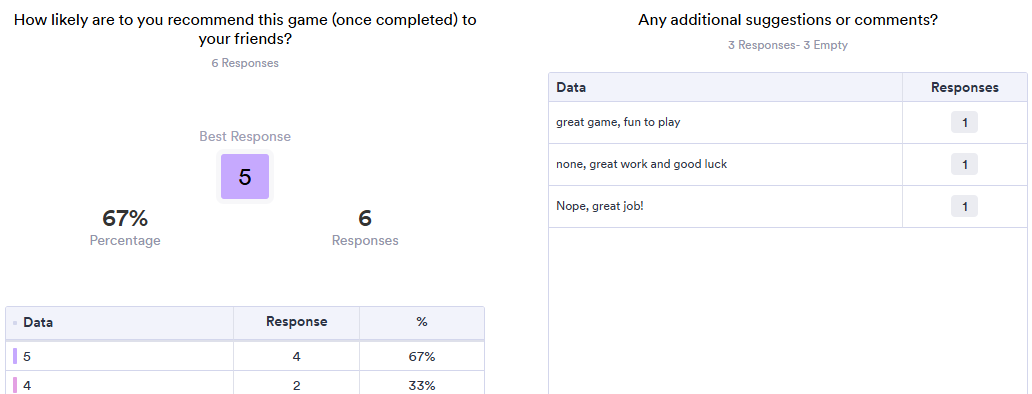Screen dimensions: 1032x394
Task: Select the 33% cell in rating 4 row
Action: 422,385
